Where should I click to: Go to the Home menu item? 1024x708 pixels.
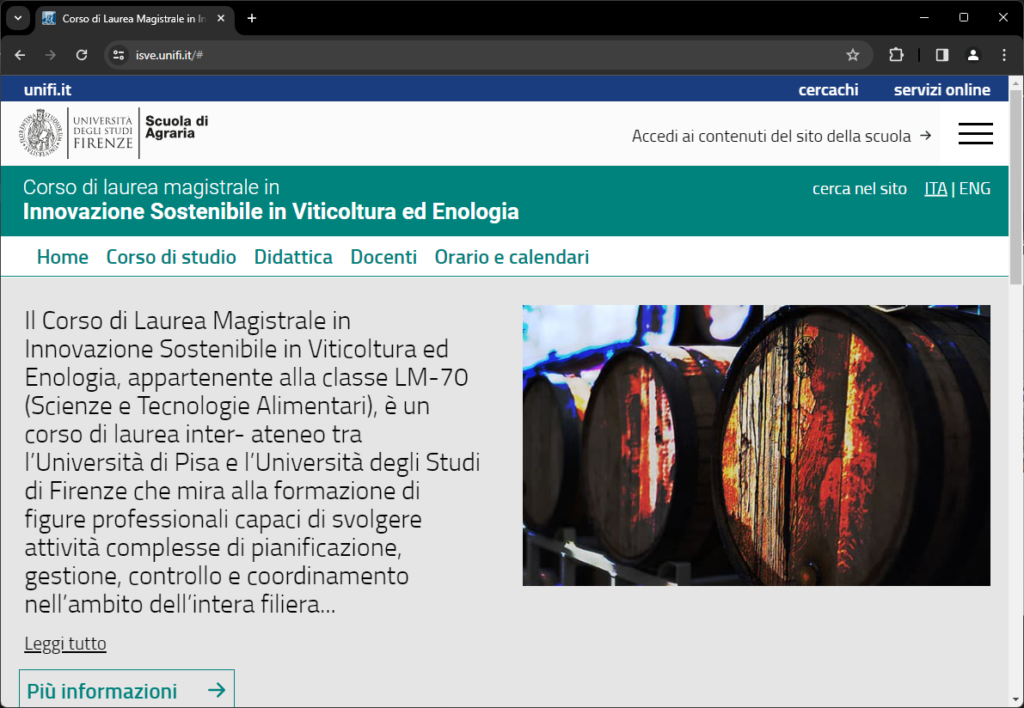click(x=63, y=257)
